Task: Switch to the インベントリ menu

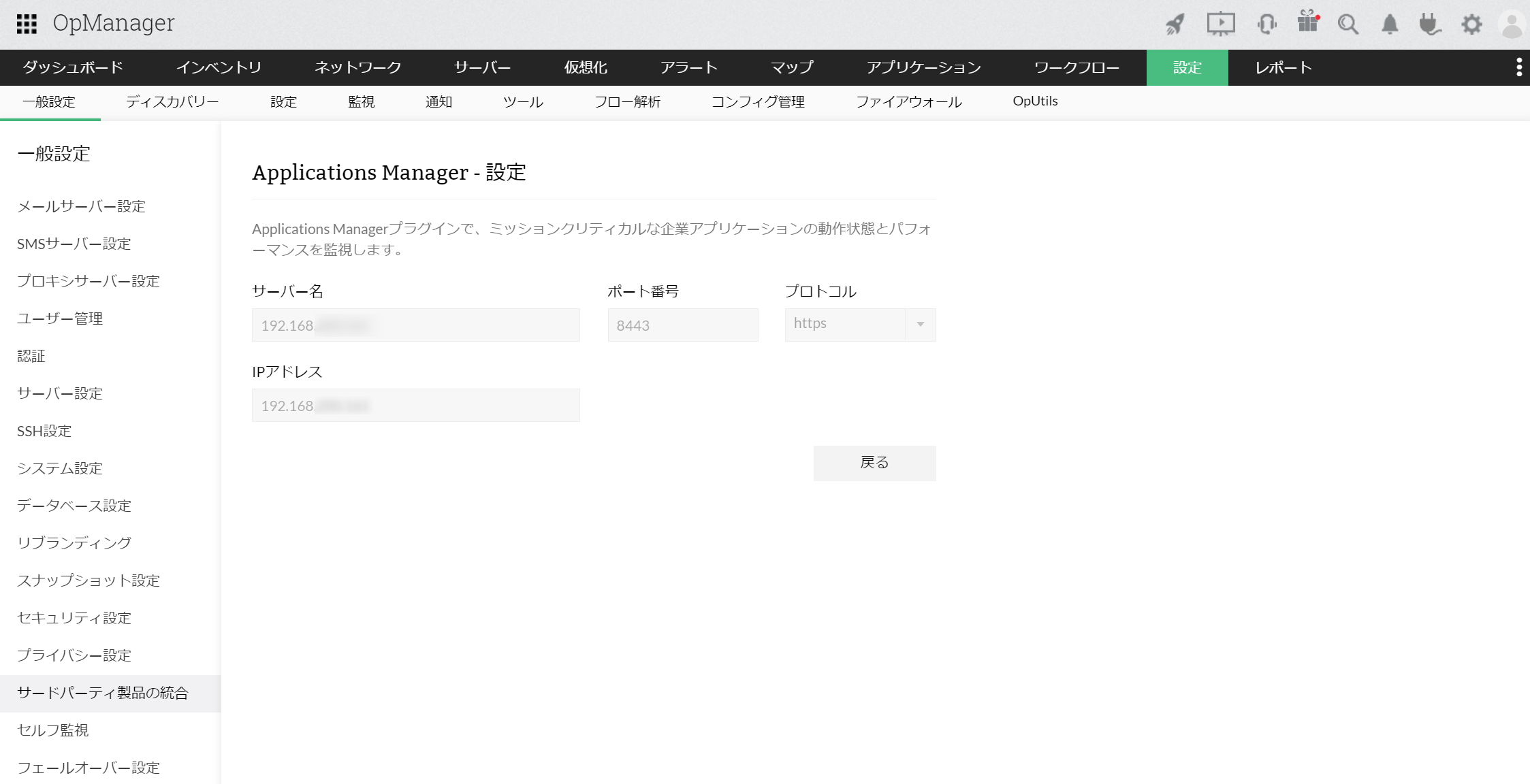Action: click(x=219, y=67)
